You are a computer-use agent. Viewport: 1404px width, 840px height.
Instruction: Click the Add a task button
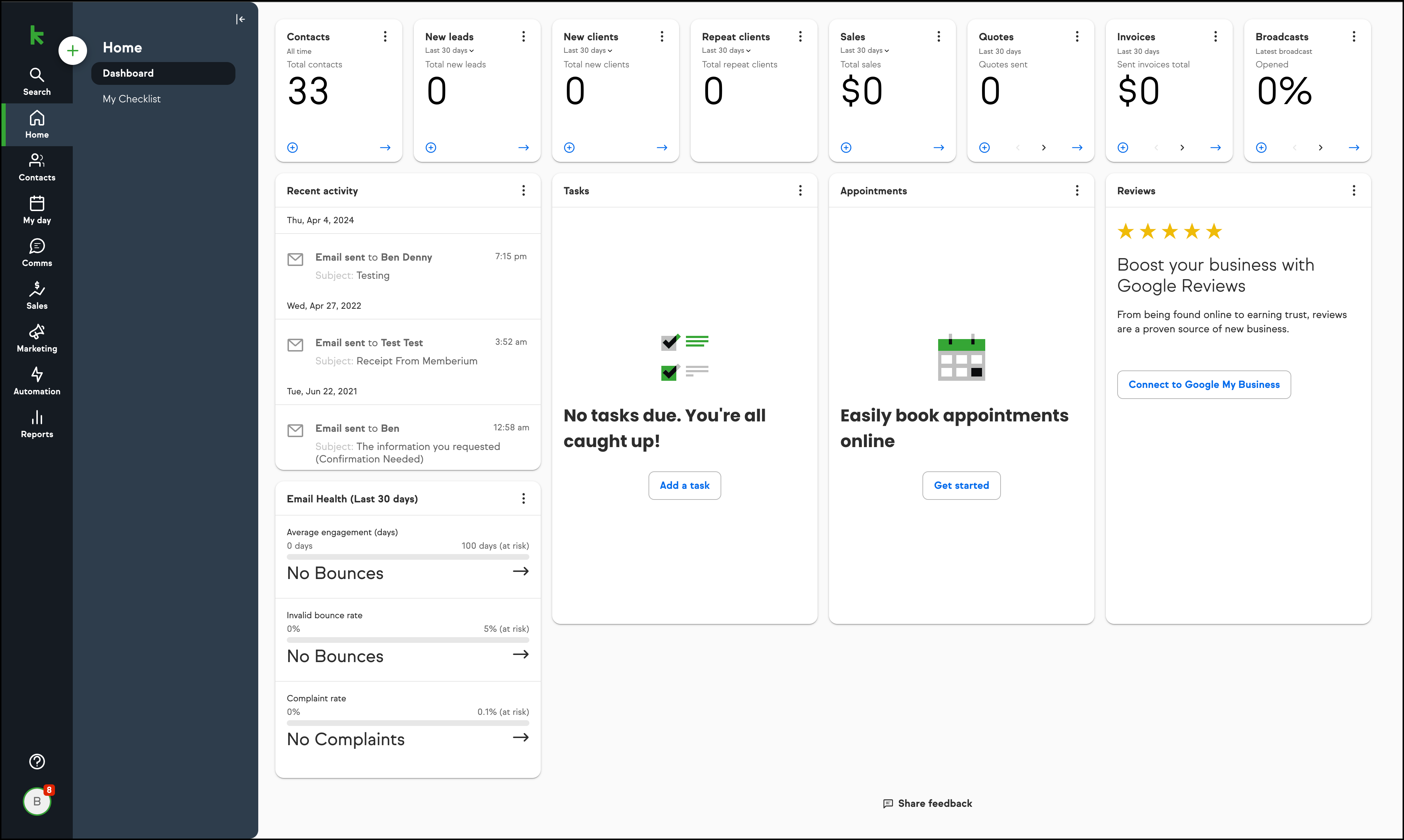click(x=685, y=486)
